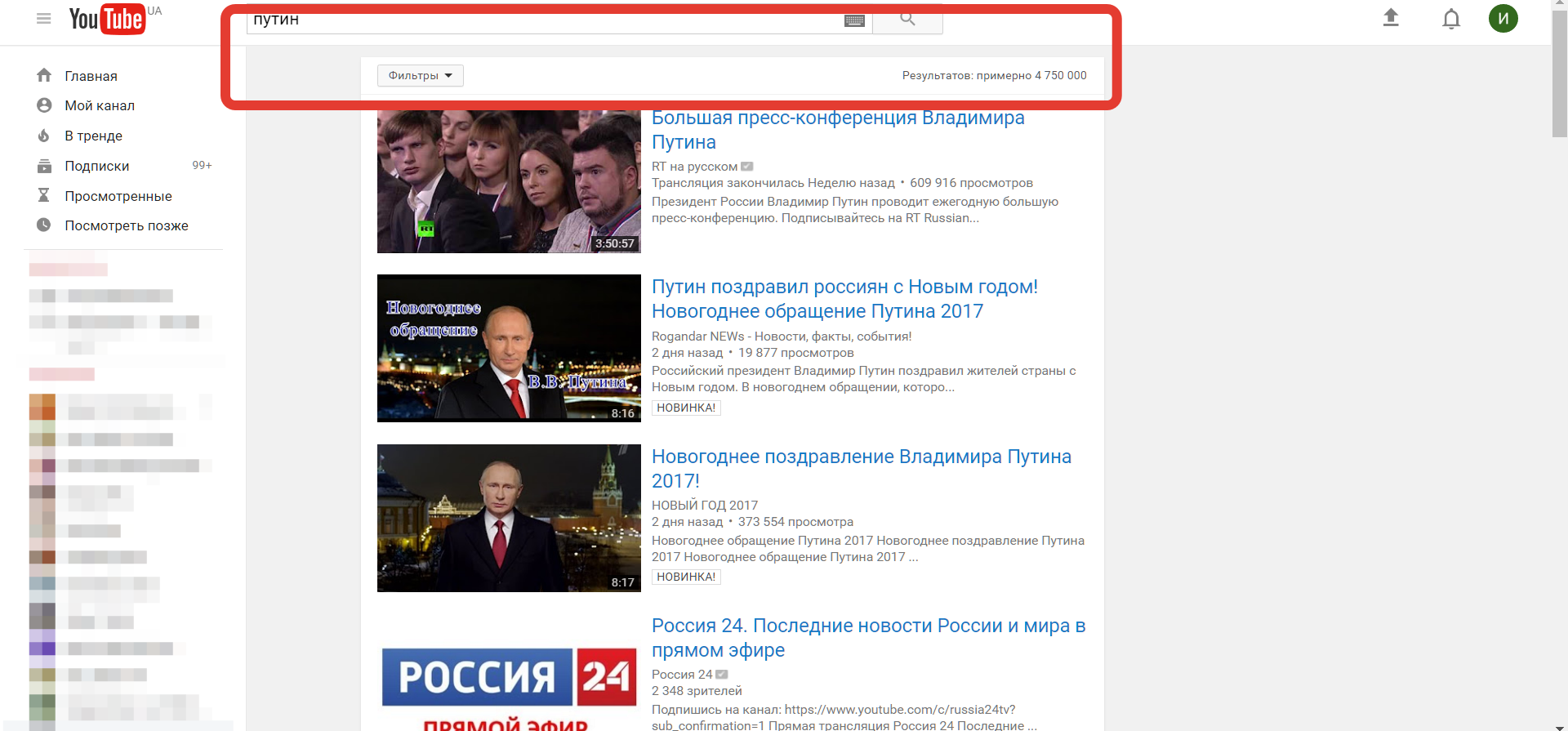1568x731 pixels.
Task: Open the on-screen keyboard in search box
Action: (854, 20)
